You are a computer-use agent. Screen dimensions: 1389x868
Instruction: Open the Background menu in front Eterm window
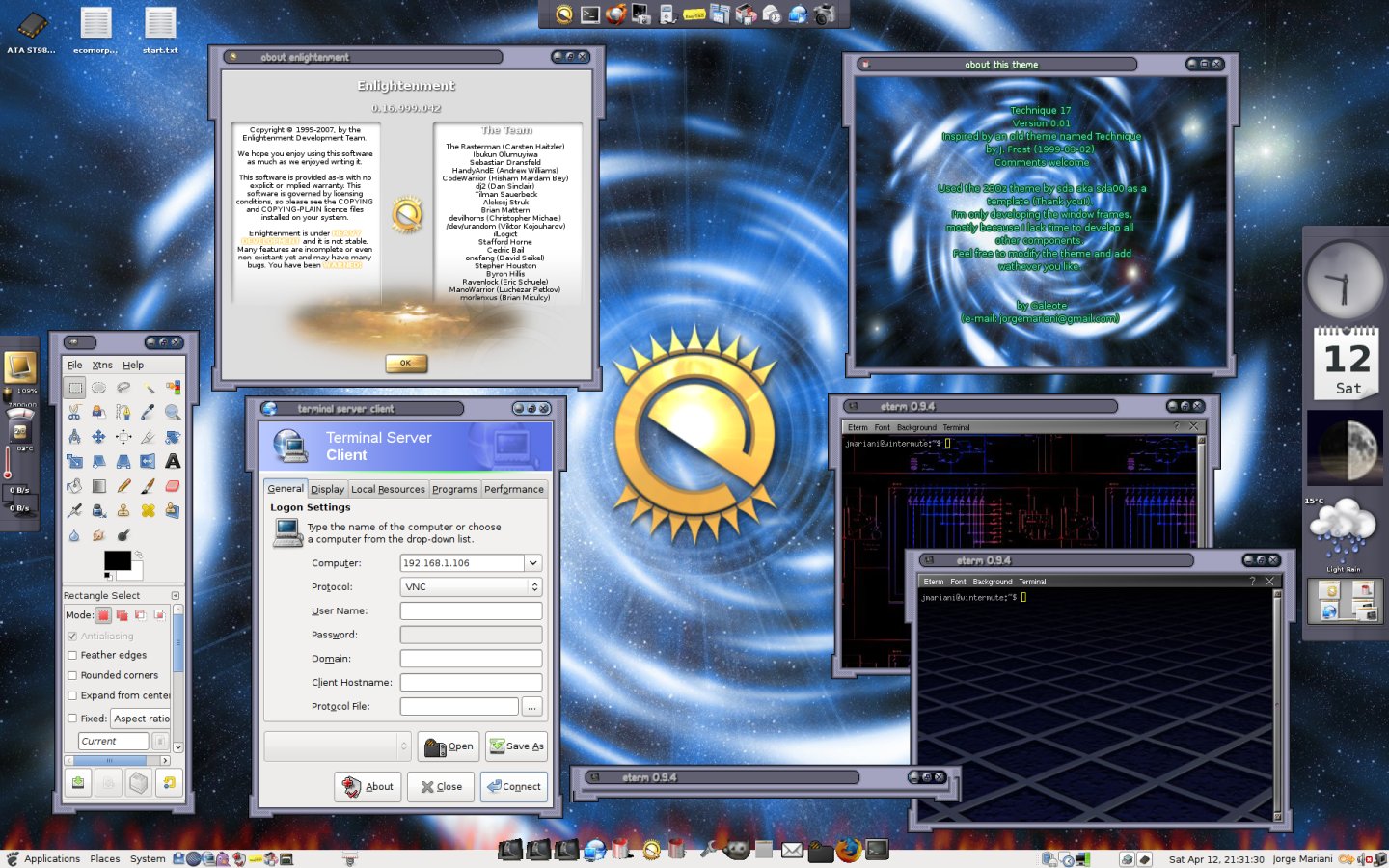pyautogui.click(x=993, y=582)
